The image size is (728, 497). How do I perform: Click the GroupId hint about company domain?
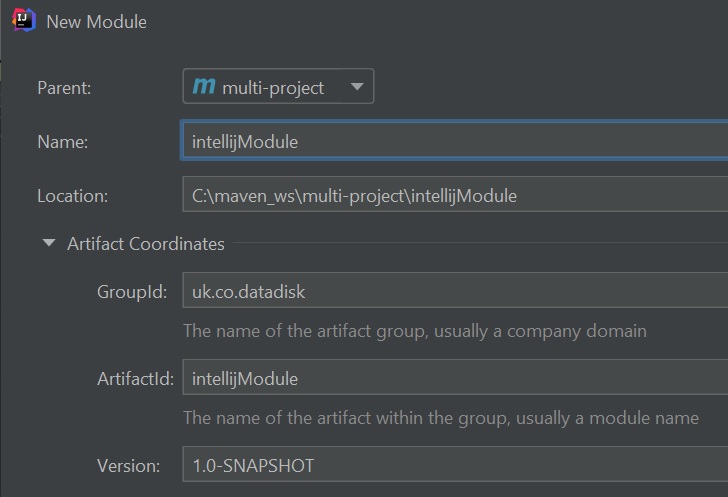pos(414,330)
